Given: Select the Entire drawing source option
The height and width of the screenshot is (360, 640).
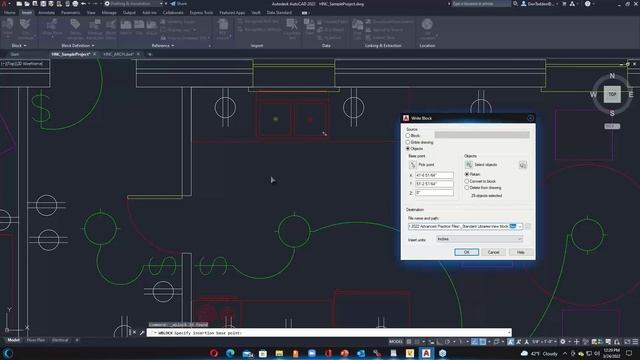Looking at the screenshot, I should [408, 142].
